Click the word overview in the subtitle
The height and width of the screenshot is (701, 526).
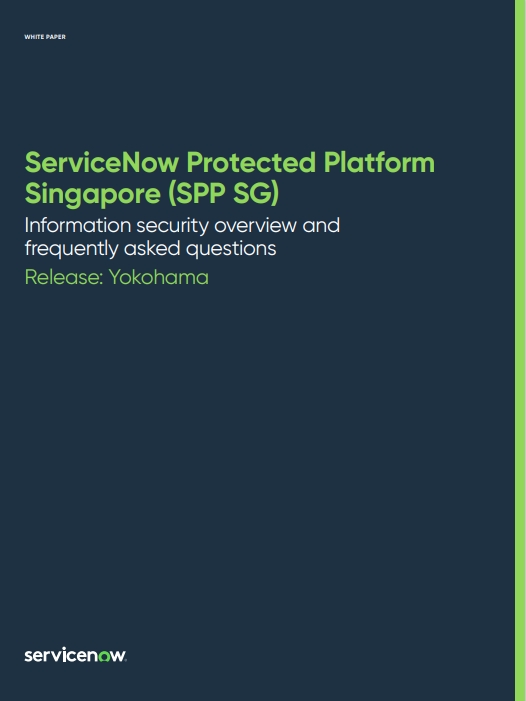coord(255,225)
